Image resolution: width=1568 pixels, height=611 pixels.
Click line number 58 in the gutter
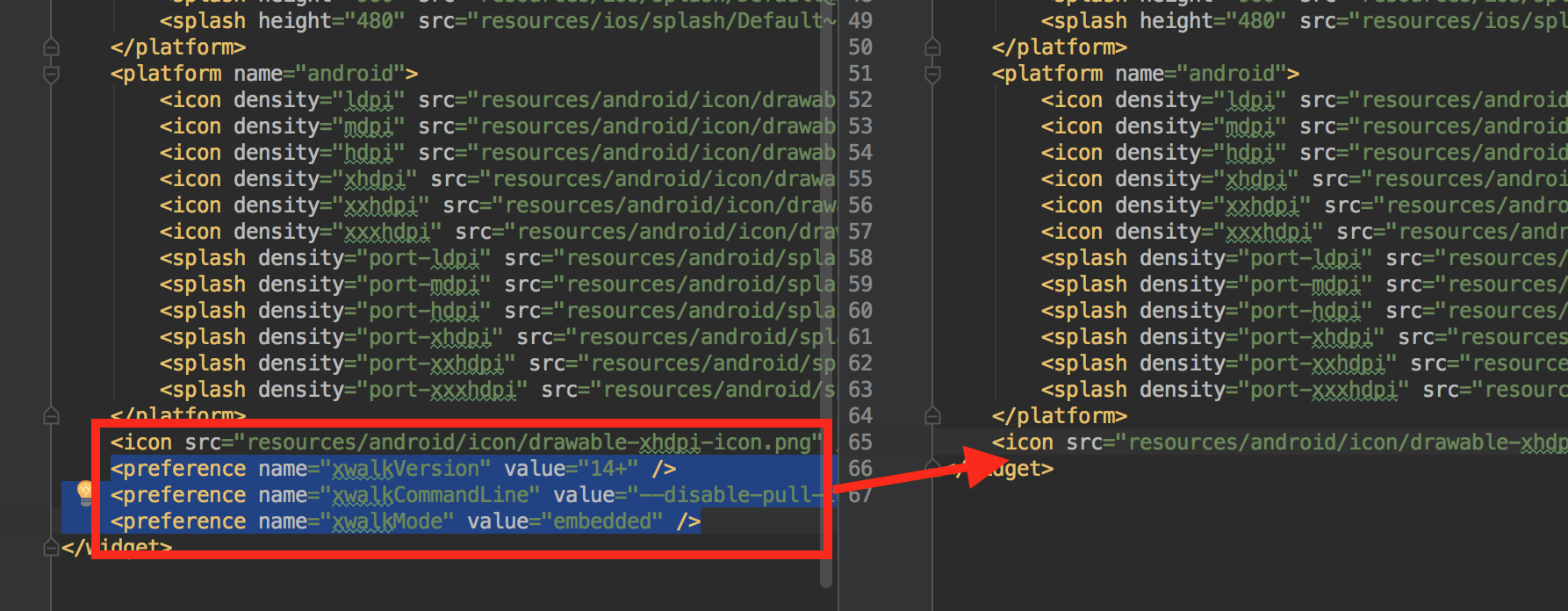click(x=860, y=257)
